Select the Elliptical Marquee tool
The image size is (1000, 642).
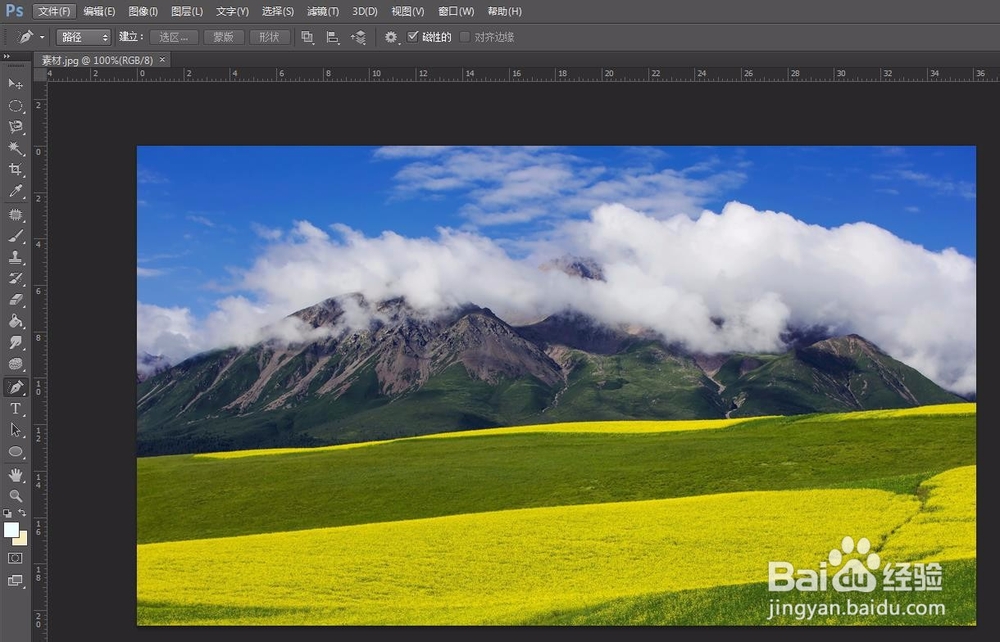[15, 106]
